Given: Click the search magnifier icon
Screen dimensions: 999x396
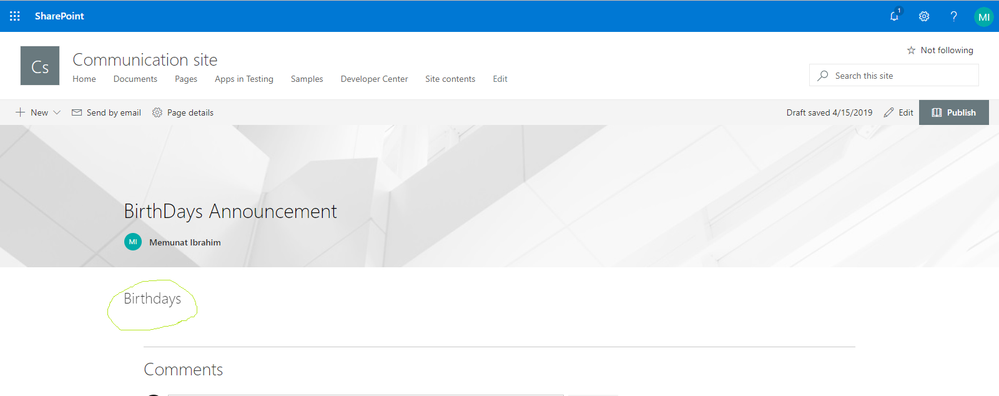Looking at the screenshot, I should click(823, 75).
